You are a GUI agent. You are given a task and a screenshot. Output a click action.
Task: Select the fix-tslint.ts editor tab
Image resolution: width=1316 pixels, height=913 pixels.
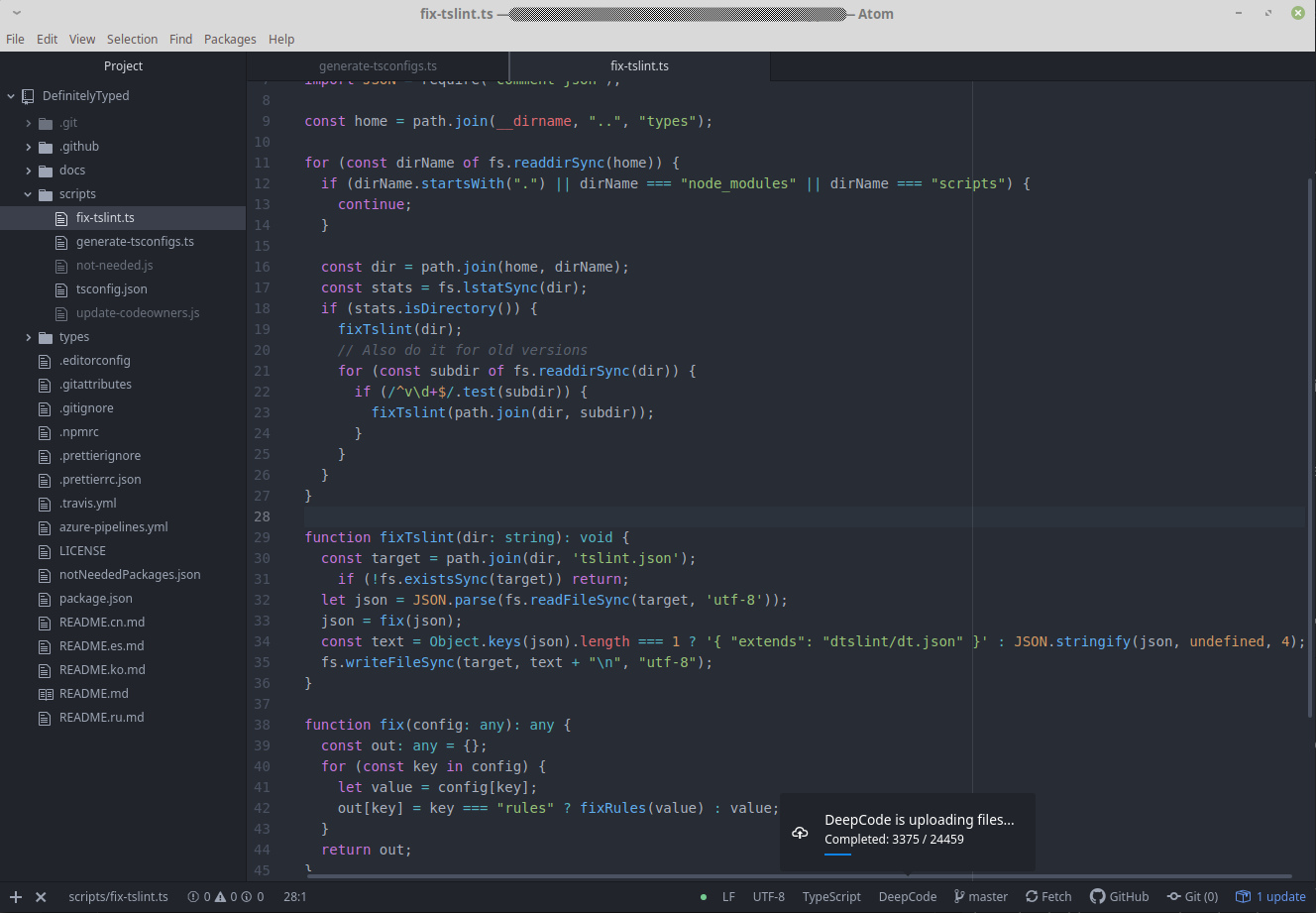coord(639,66)
